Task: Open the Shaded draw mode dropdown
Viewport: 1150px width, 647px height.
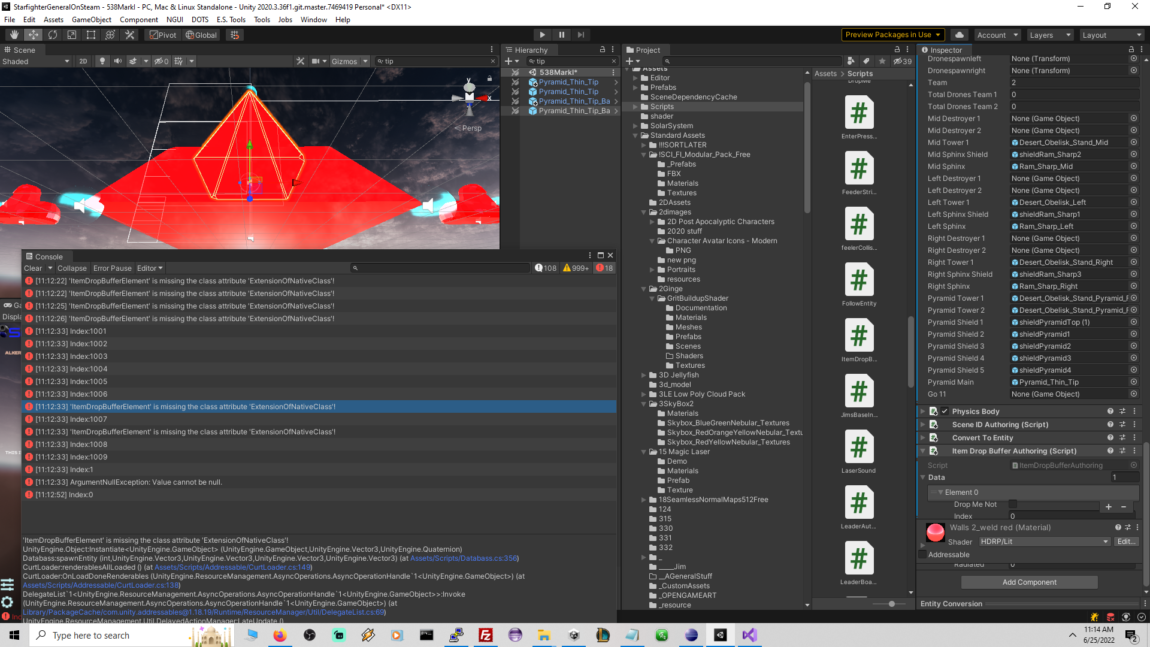Action: tap(37, 61)
